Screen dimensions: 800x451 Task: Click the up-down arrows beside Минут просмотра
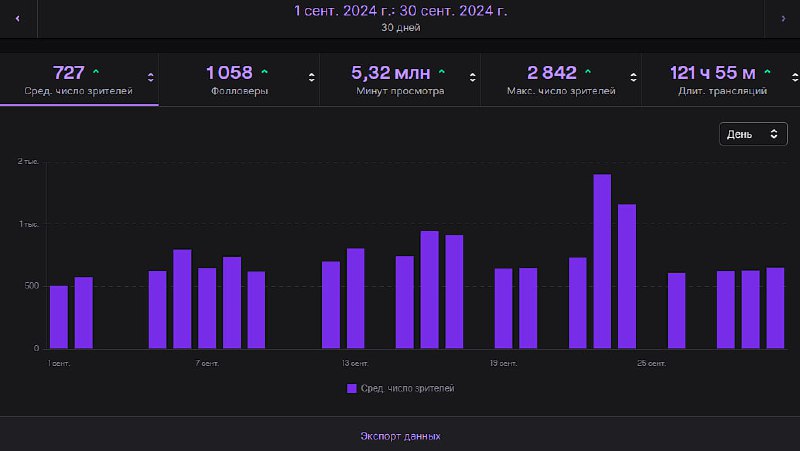pyautogui.click(x=473, y=77)
